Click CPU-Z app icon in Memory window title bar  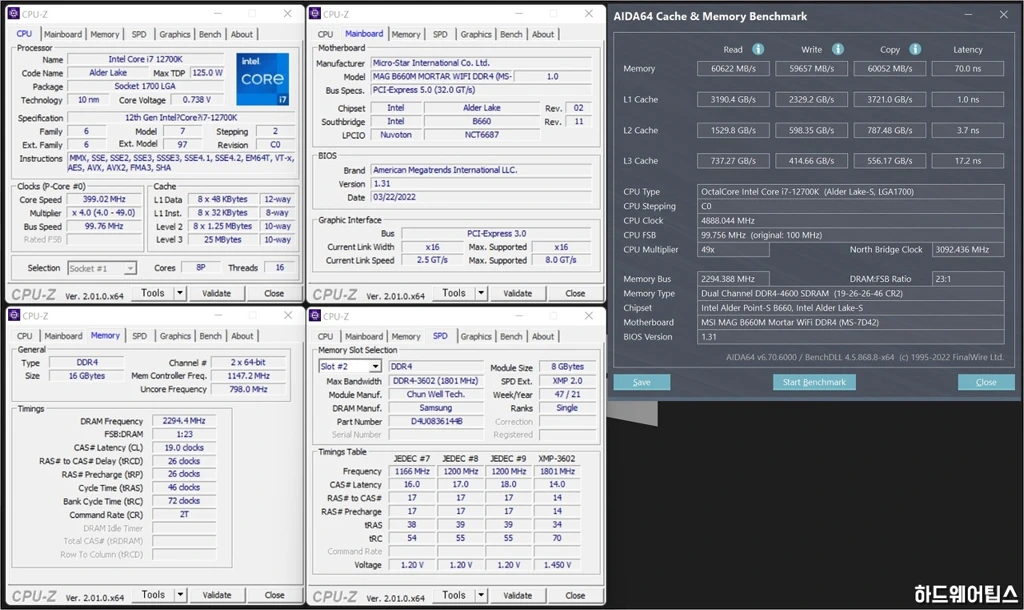14,315
